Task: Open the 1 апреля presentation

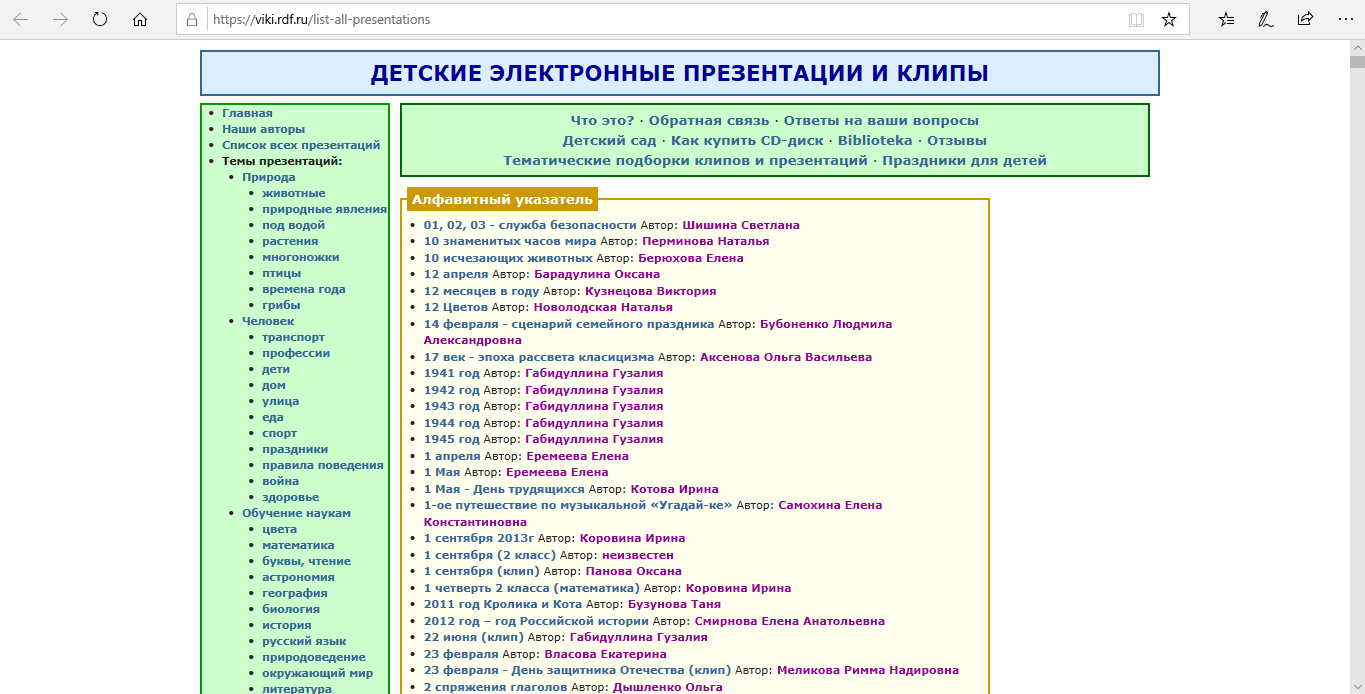Action: click(x=452, y=456)
